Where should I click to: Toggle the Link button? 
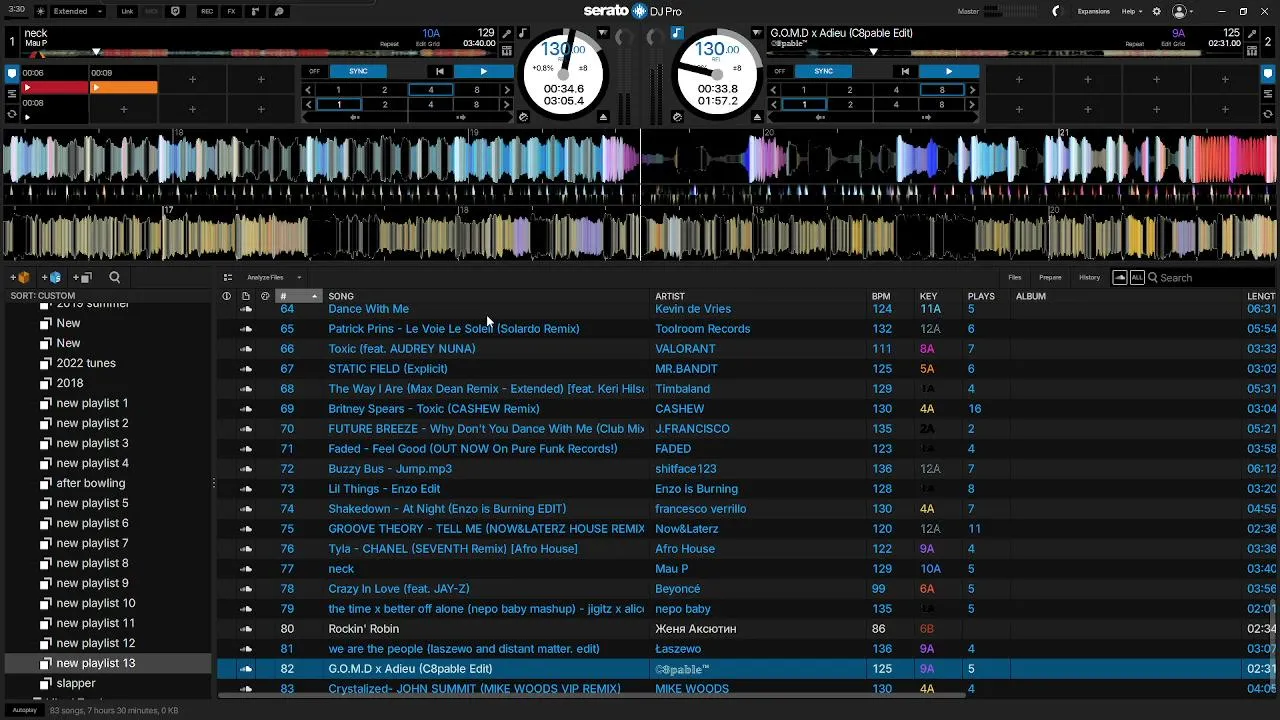(127, 11)
